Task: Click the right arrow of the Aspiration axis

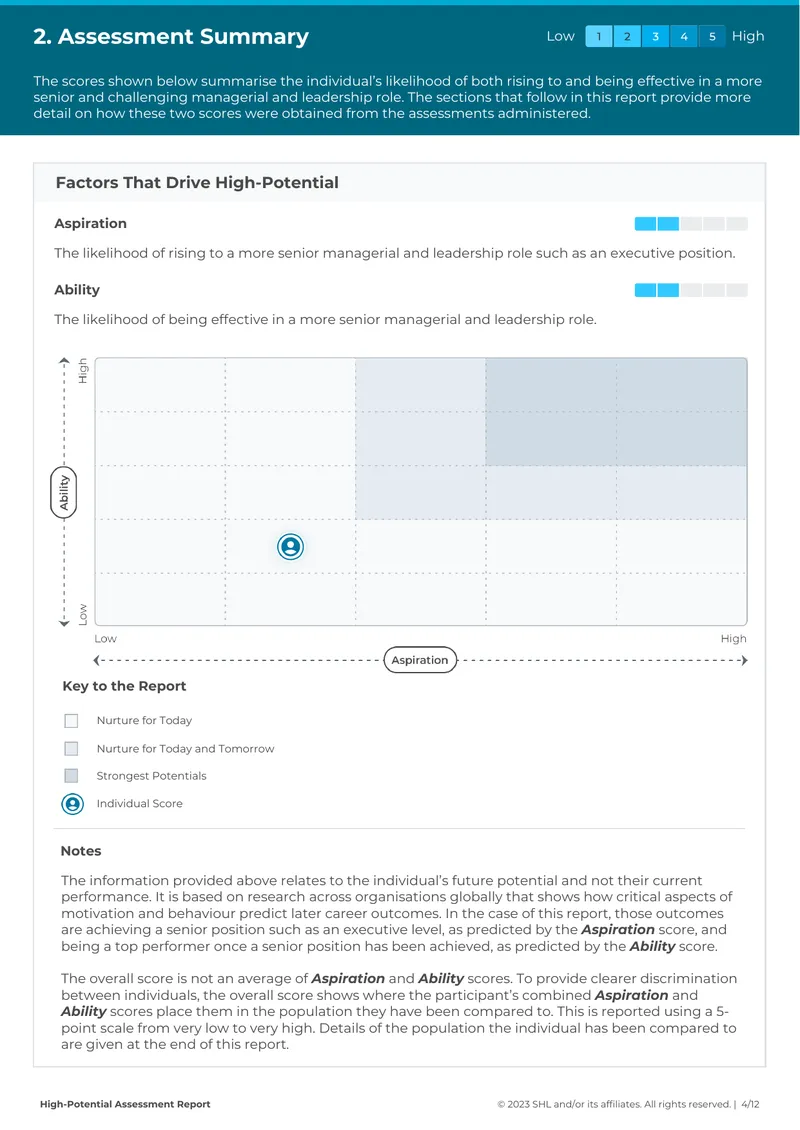Action: click(x=744, y=660)
